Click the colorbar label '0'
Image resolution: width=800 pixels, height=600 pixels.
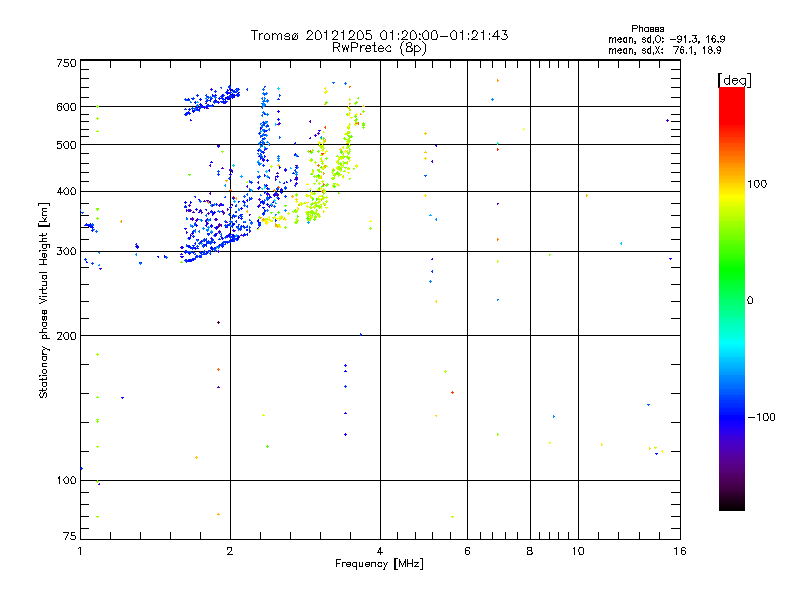750,301
